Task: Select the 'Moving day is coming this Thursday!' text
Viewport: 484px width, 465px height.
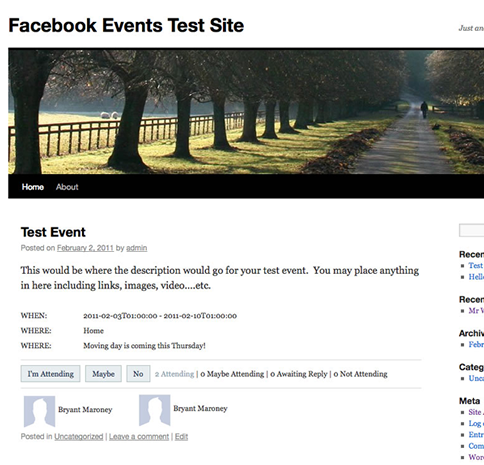Action: [x=144, y=346]
